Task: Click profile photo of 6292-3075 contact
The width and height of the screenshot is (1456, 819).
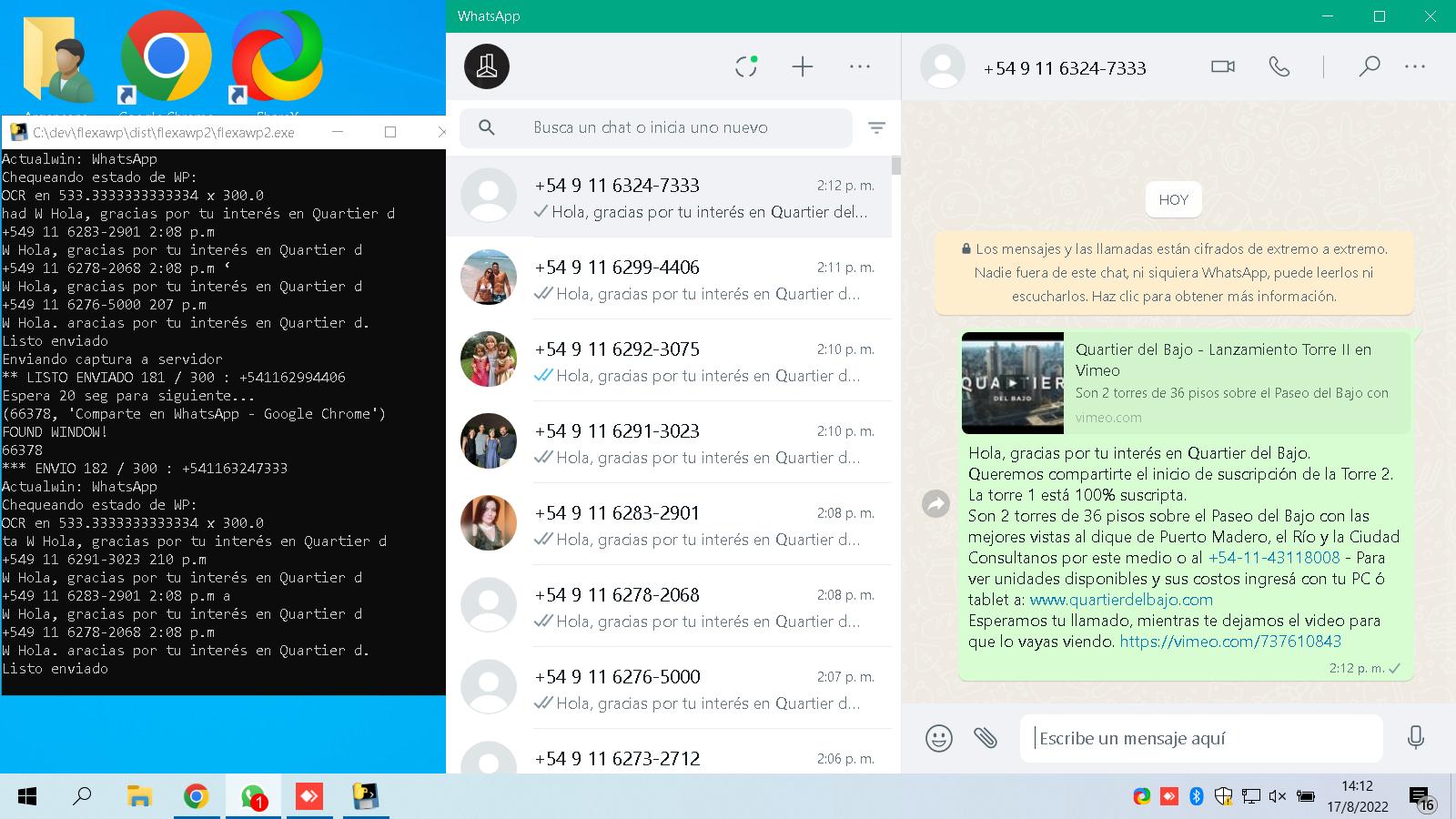Action: coord(489,359)
